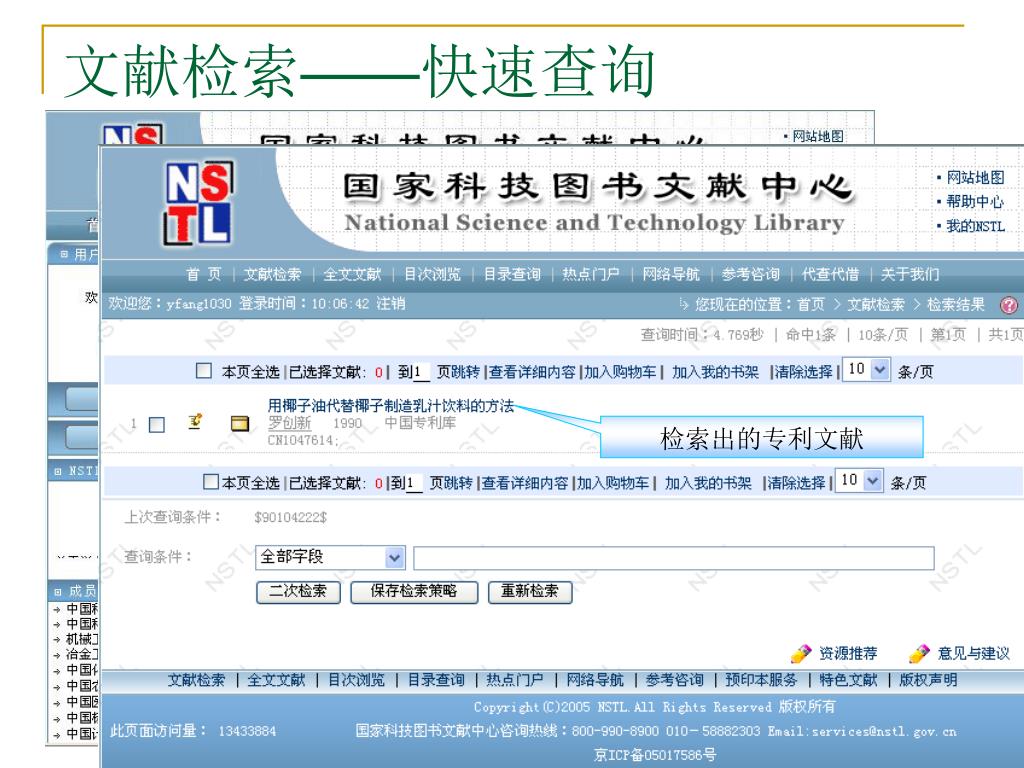Screen dimensions: 1024x768
Task: Click the 重新检索 button
Action: pos(530,592)
